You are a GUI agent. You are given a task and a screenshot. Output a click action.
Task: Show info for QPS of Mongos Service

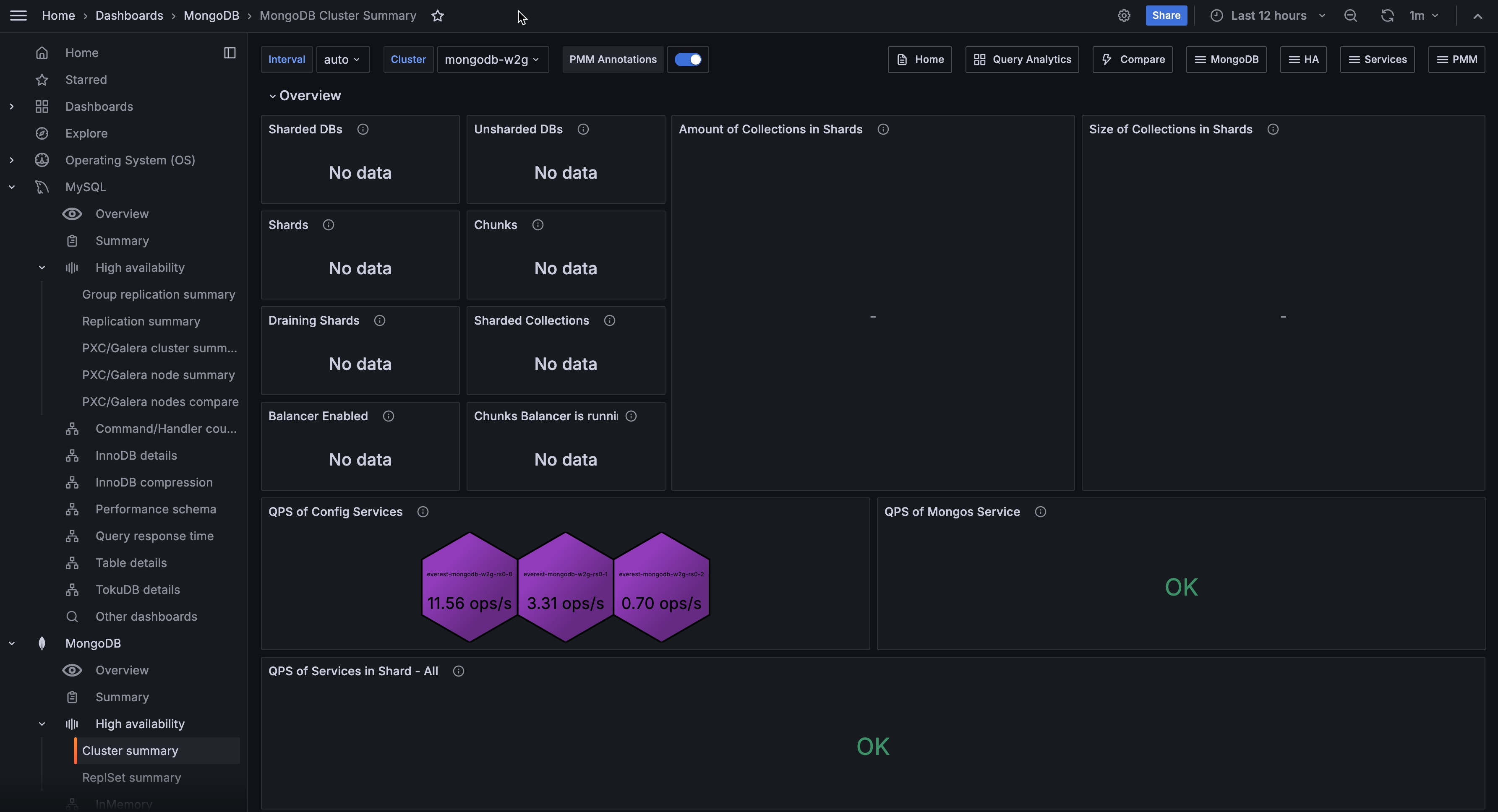point(1040,512)
